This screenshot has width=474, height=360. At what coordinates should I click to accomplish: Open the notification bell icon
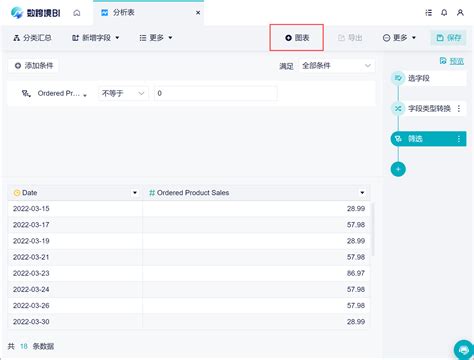click(444, 13)
